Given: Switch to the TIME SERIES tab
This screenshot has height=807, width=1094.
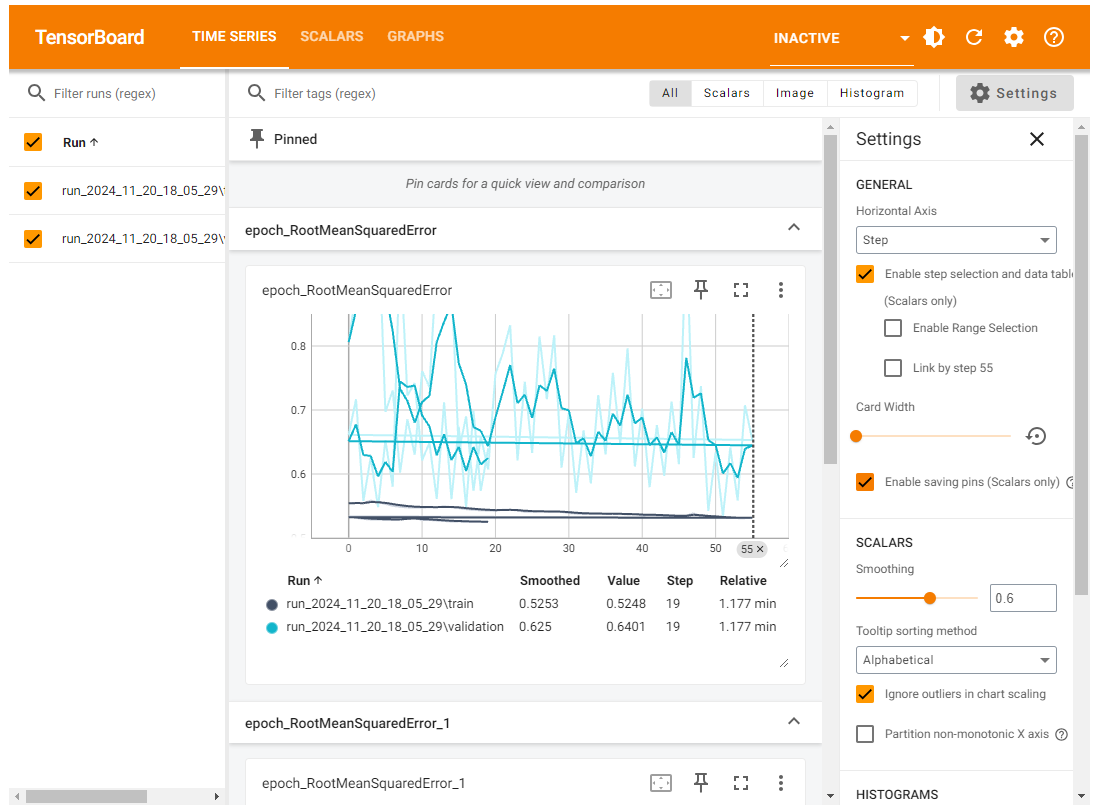Looking at the screenshot, I should click(x=234, y=36).
